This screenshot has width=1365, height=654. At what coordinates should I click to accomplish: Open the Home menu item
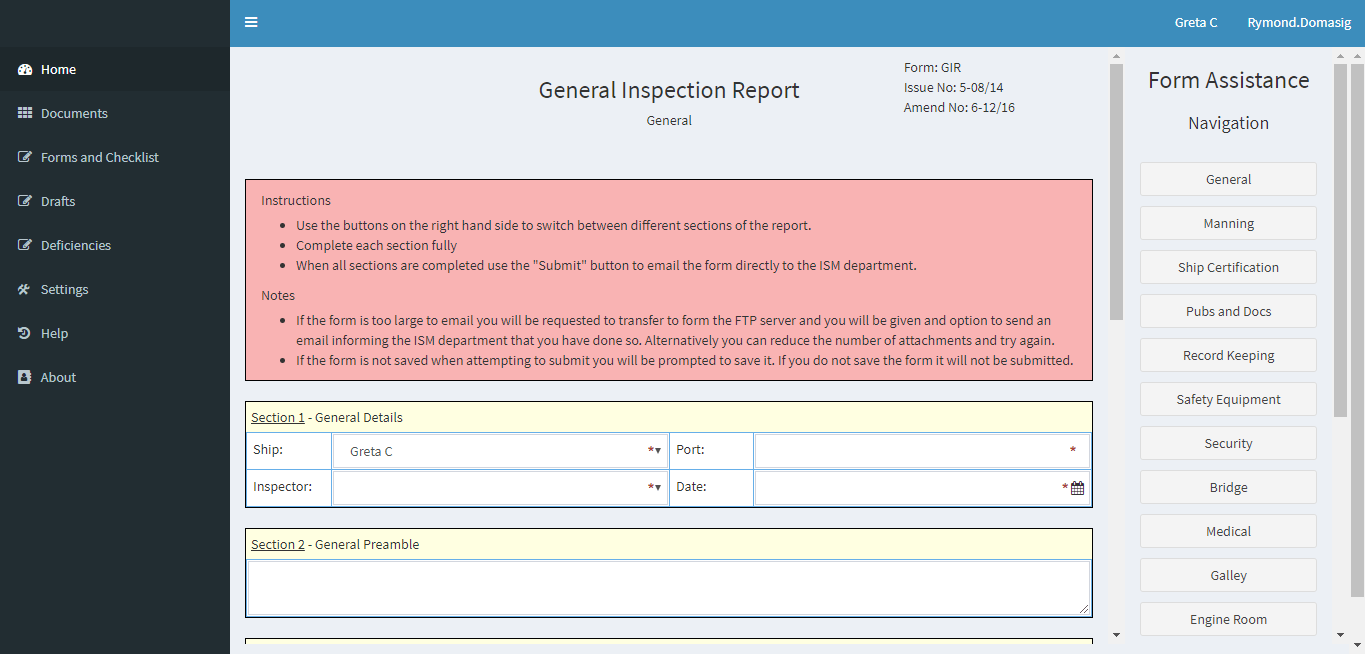click(115, 69)
